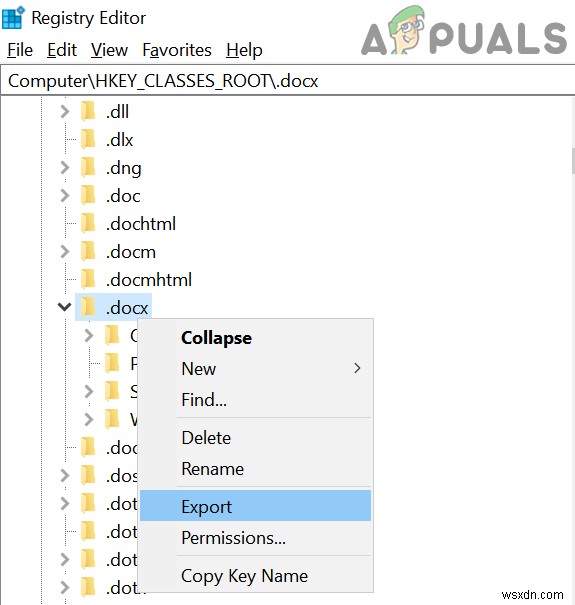
Task: Click the .docx folder icon
Action: point(88,307)
